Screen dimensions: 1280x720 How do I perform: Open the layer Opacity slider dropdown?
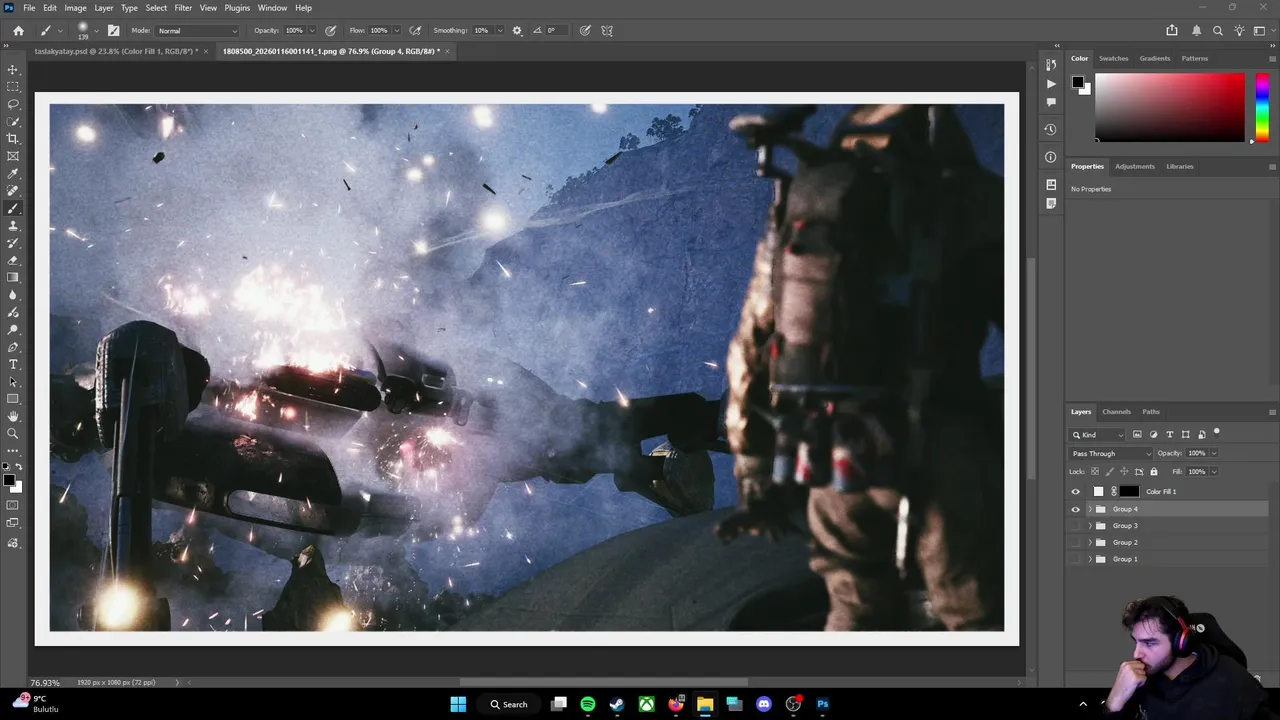[1214, 453]
